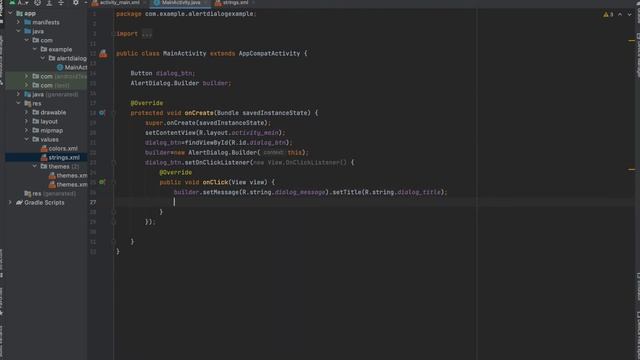Go to previous highlighted problem arrow
The image size is (640, 360).
(x=620, y=14)
